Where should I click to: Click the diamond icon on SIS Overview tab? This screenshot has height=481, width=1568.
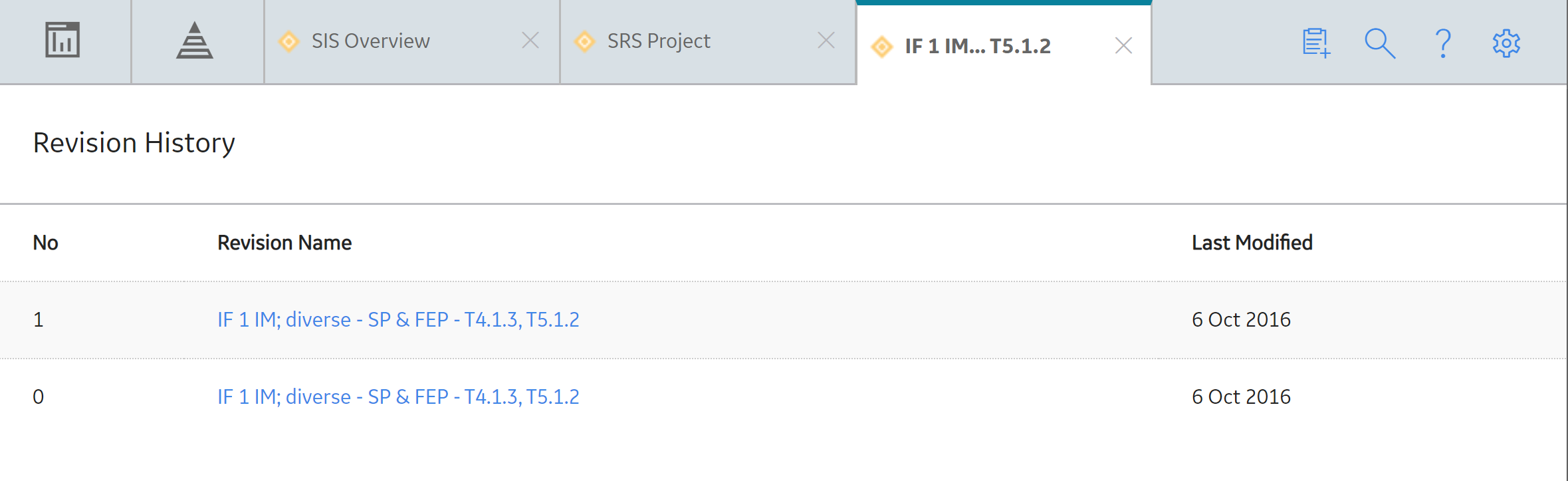pos(289,41)
